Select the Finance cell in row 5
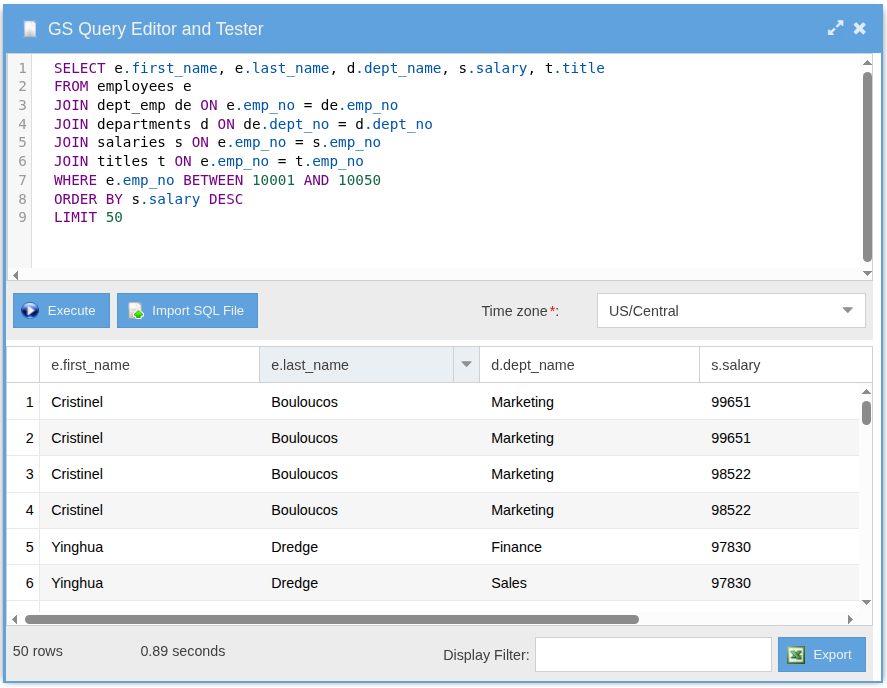 516,547
